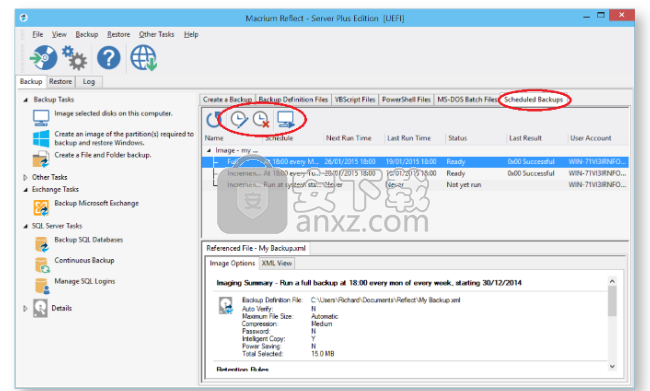Viewport: 650px width, 391px height.
Task: Click the refresh scheduled backups icon
Action: coord(214,120)
